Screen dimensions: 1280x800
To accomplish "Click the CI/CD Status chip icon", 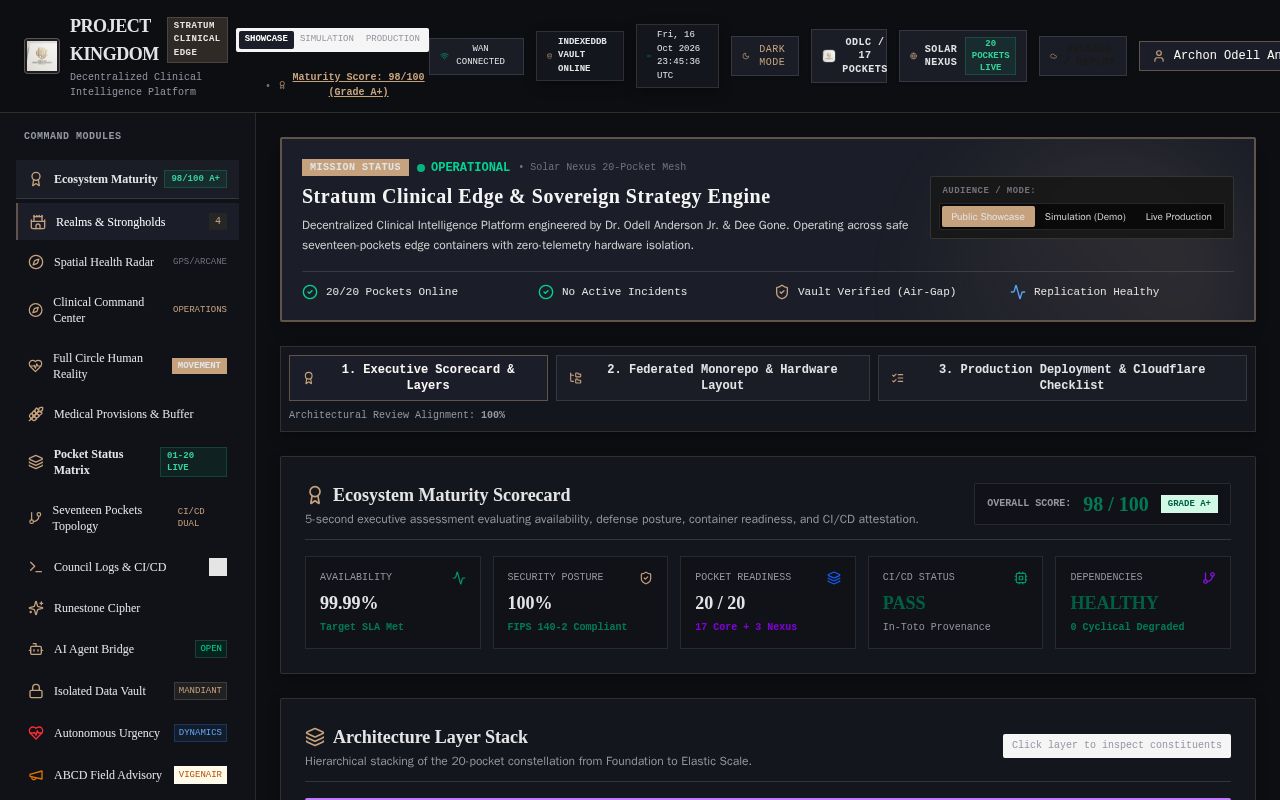I will click(x=1021, y=578).
